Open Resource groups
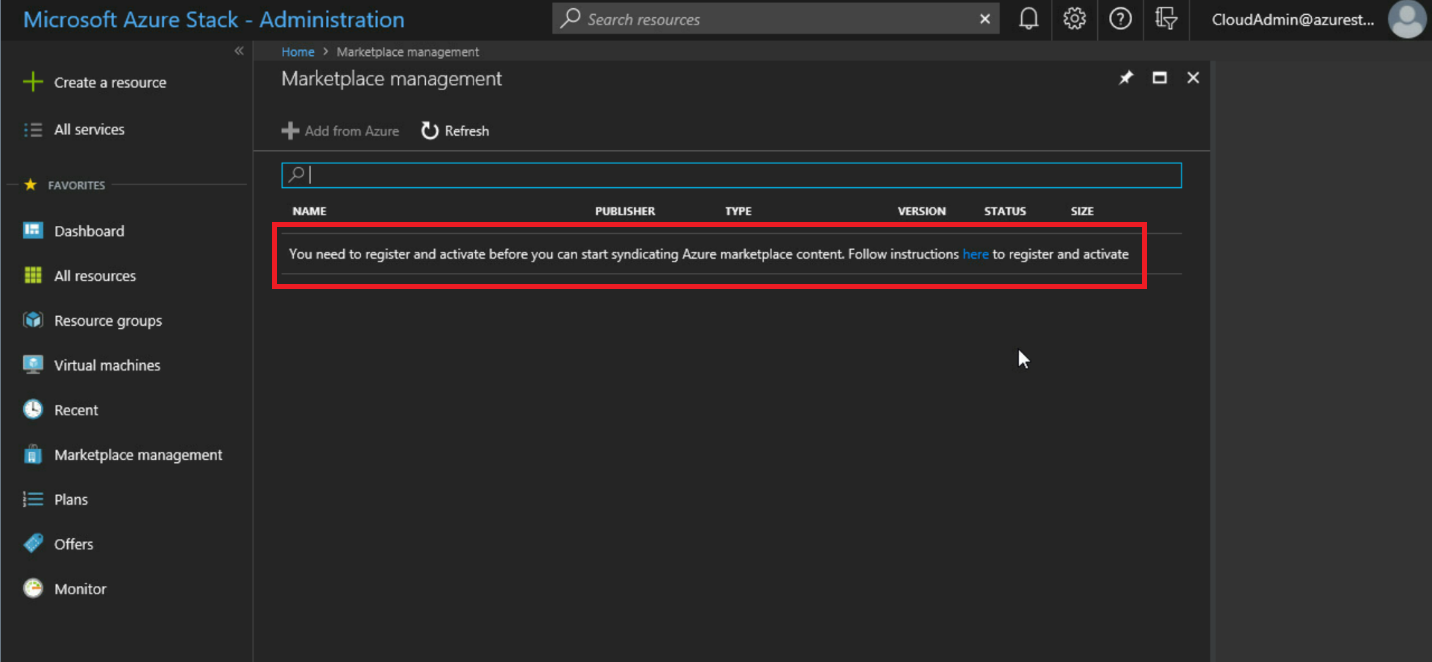The image size is (1432, 662). point(106,320)
